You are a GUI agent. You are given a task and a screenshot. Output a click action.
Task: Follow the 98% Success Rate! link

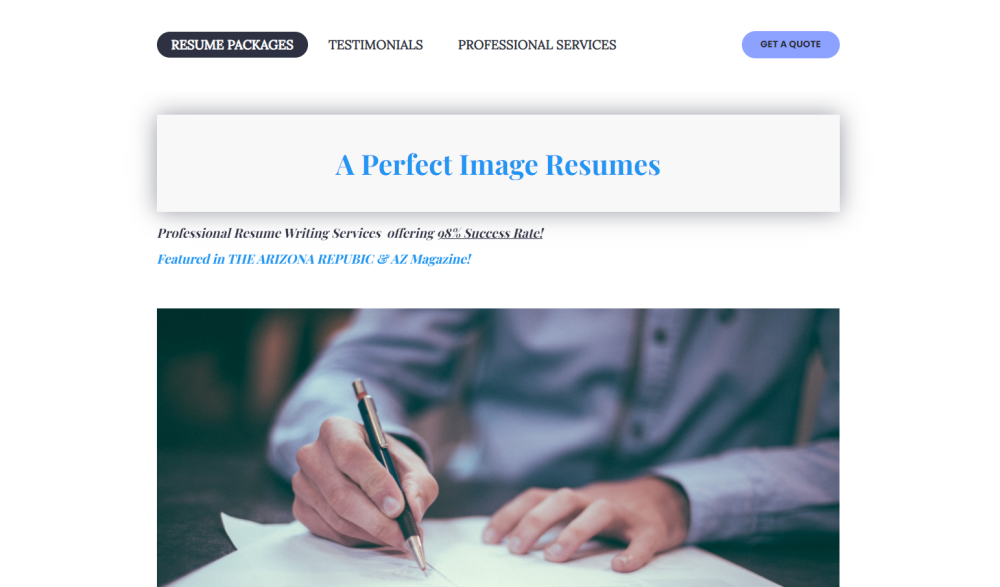pos(490,233)
